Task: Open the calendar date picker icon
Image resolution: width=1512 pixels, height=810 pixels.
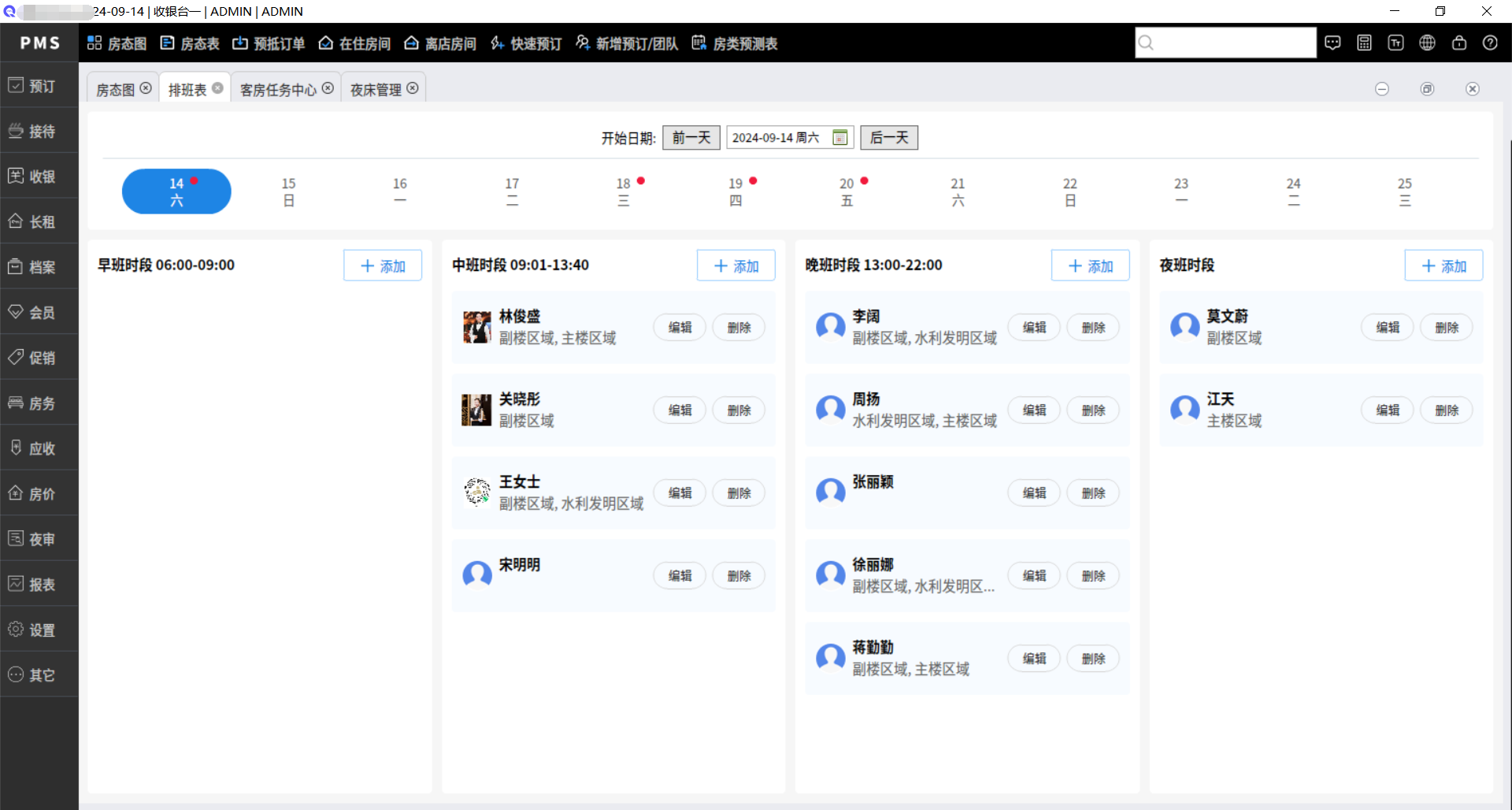Action: [840, 138]
